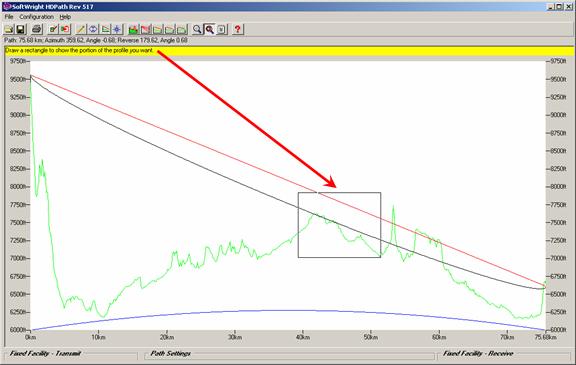Select the magnifying glass zoom icon
The image size is (576, 365).
click(197, 29)
